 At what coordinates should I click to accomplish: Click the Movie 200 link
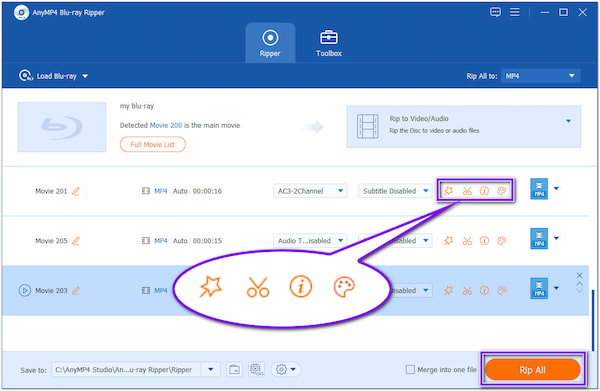[166, 125]
